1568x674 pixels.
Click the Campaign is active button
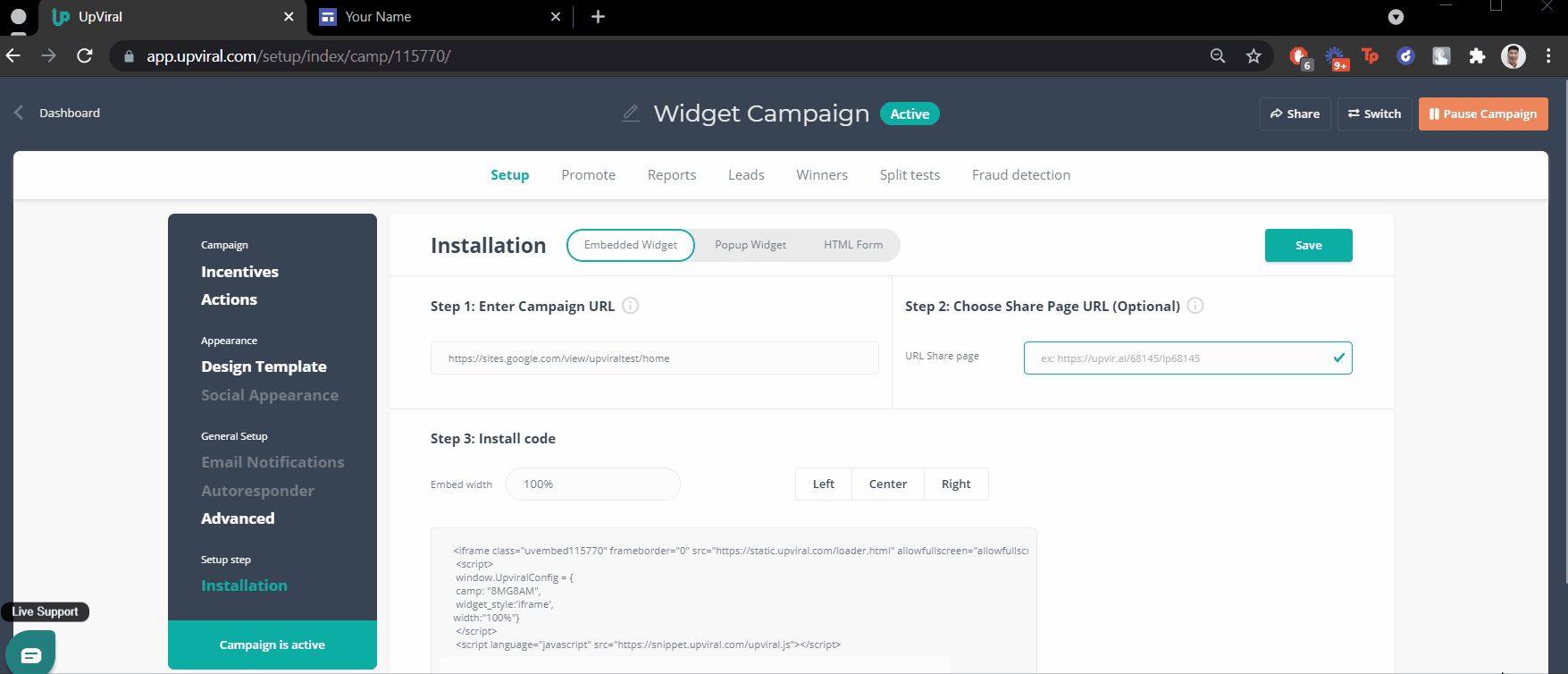tap(273, 645)
